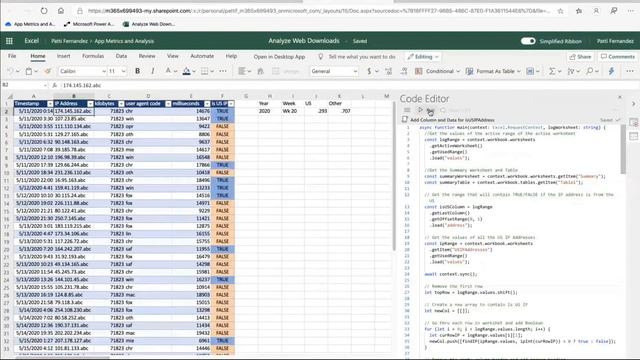Open the Help tab

[x=231, y=56]
